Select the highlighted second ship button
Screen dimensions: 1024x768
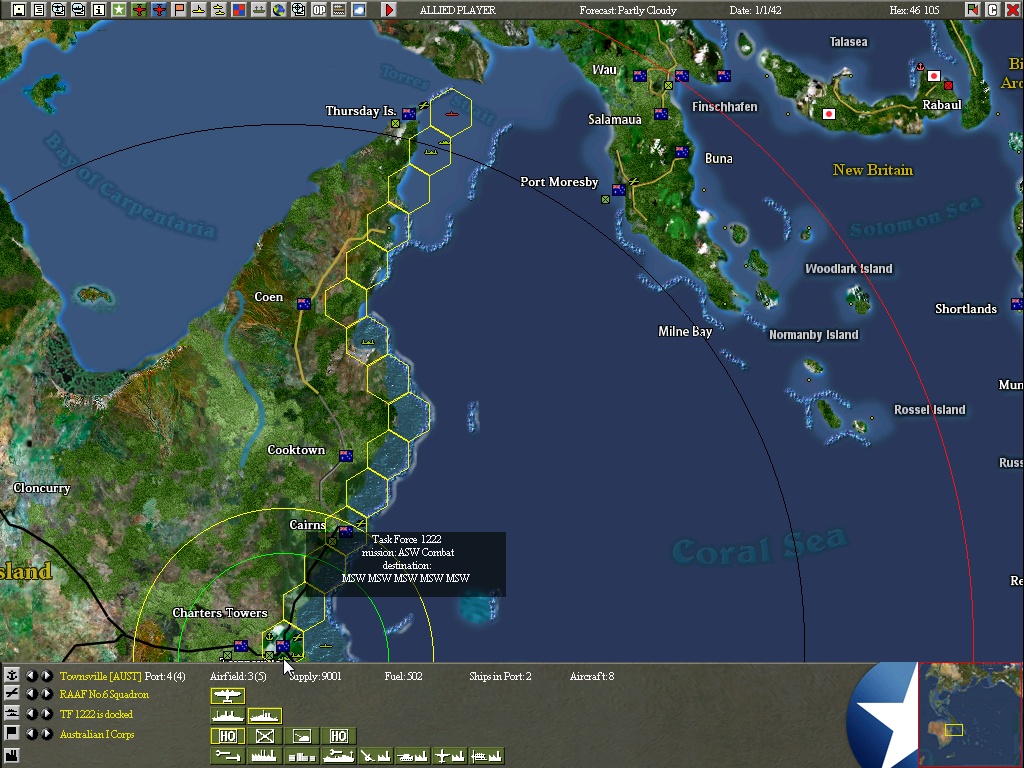pos(264,716)
